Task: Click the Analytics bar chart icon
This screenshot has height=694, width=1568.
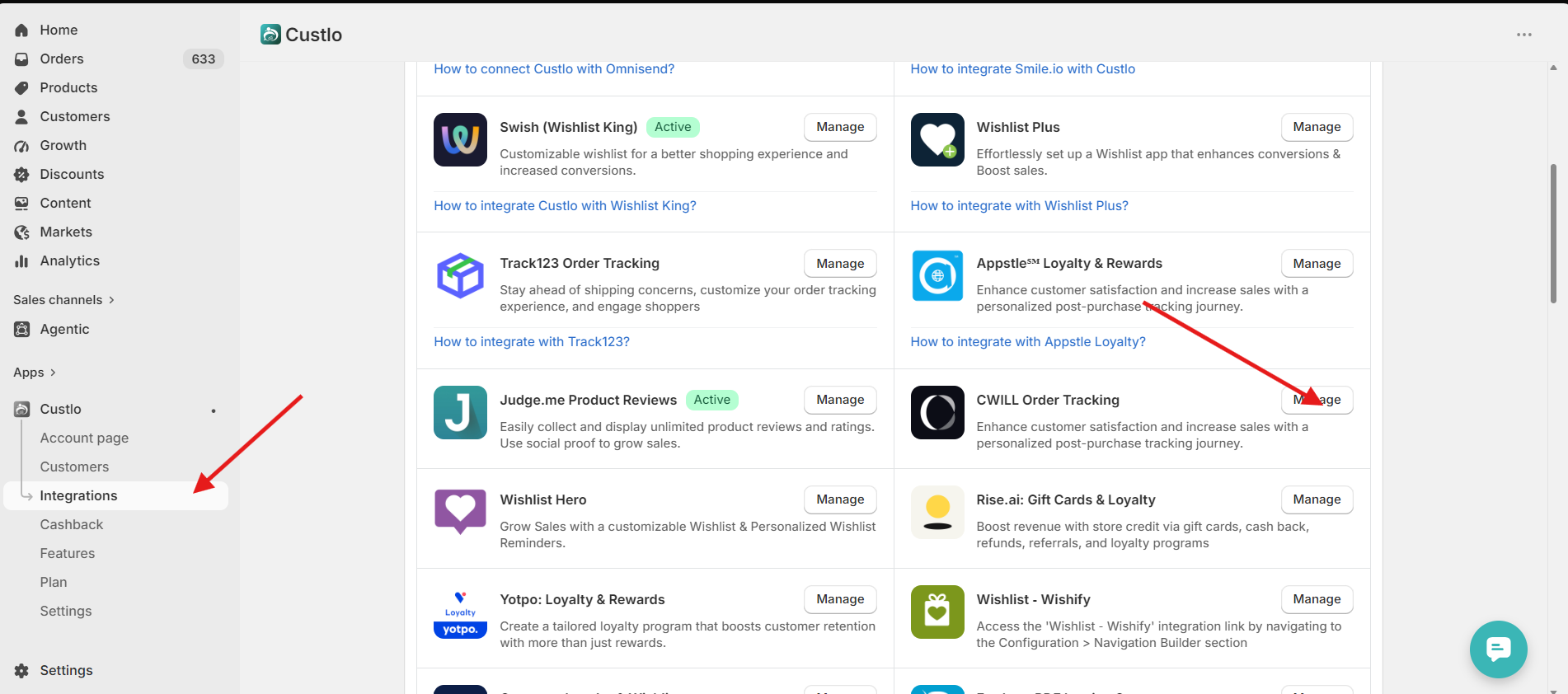Action: 21,261
